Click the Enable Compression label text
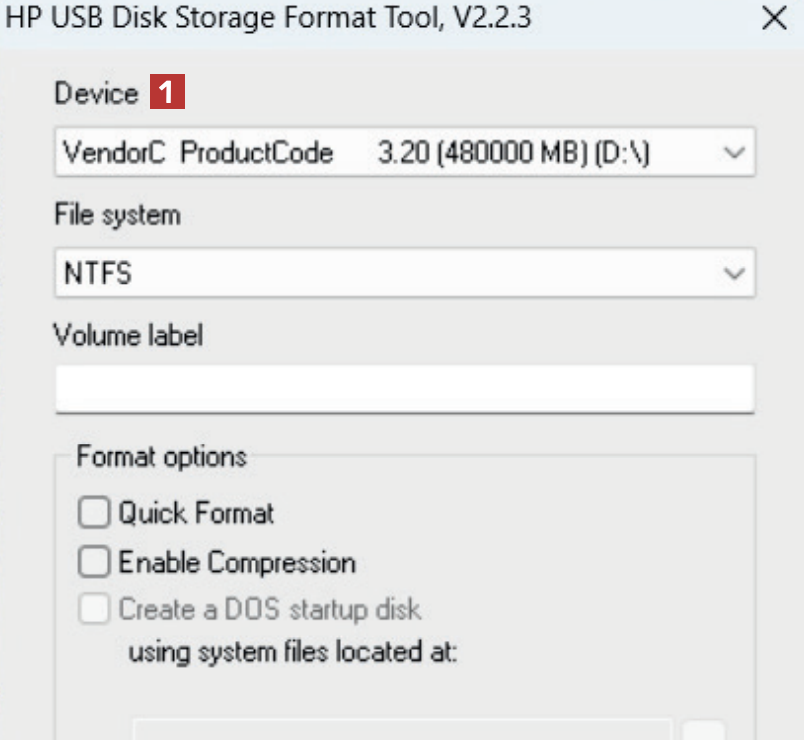The image size is (804, 740). click(237, 562)
